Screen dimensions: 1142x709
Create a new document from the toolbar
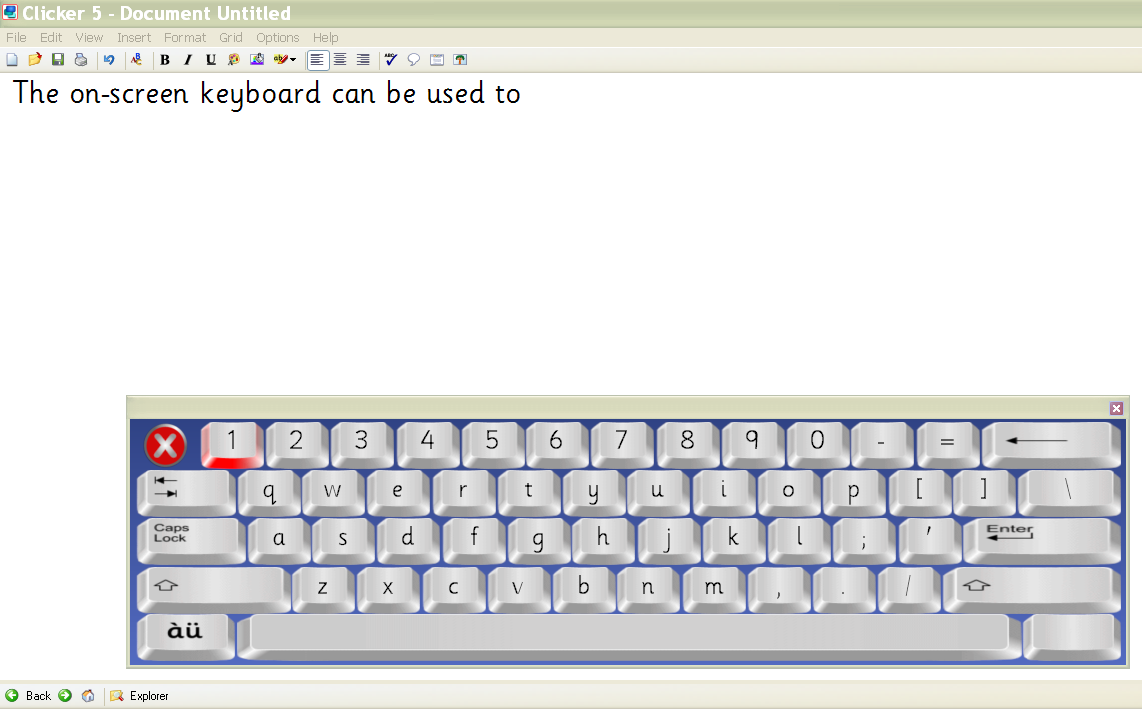coord(12,60)
